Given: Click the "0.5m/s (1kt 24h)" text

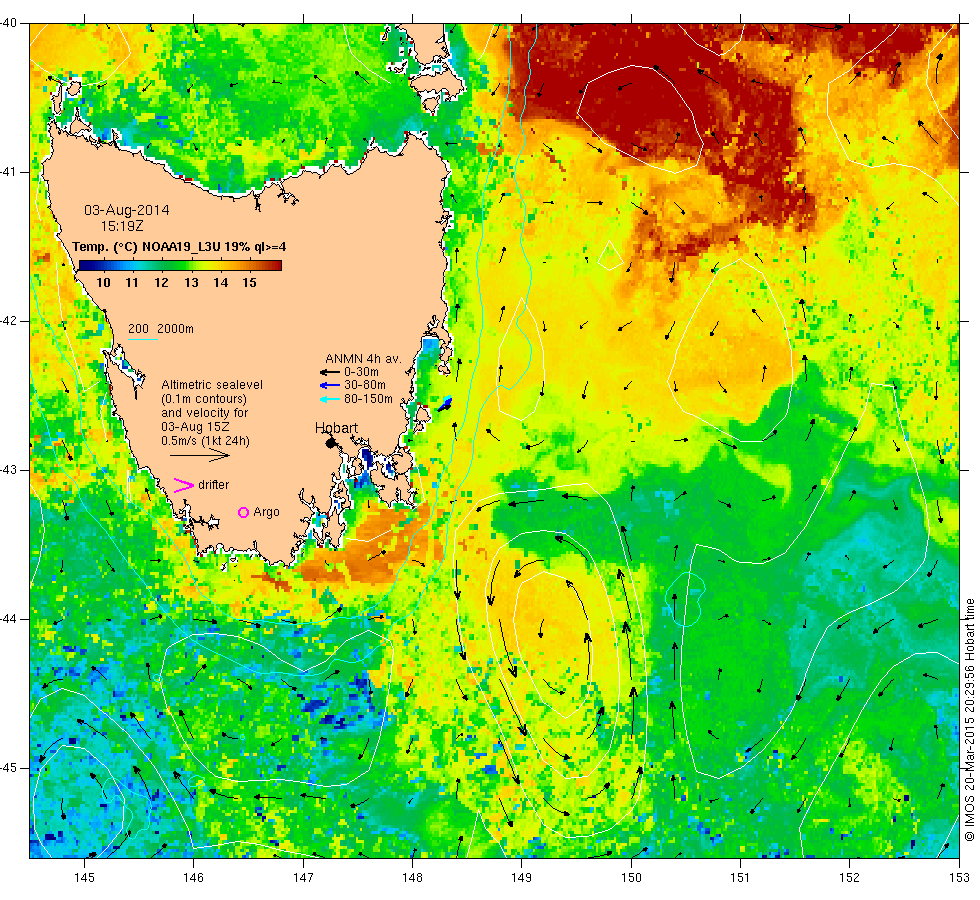Looking at the screenshot, I should click(206, 441).
